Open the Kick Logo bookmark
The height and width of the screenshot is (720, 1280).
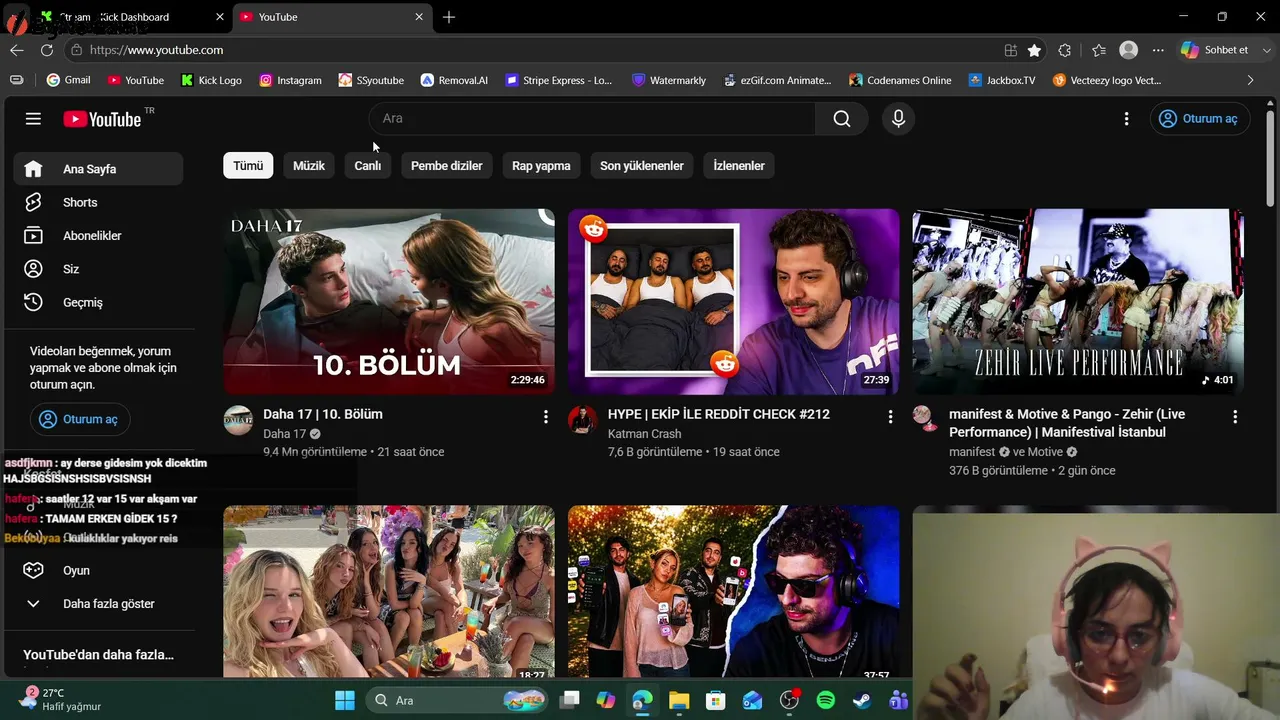coord(211,80)
